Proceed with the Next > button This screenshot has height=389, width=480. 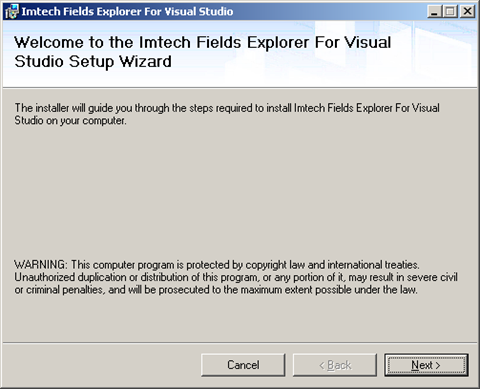tap(426, 365)
